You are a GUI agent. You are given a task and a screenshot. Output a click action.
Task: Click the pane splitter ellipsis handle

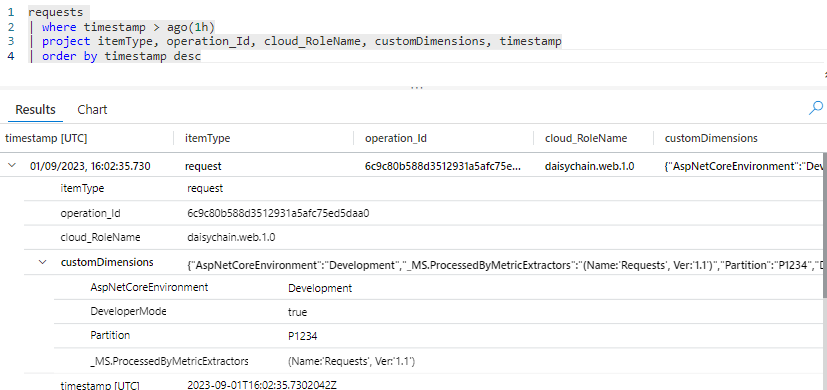pyautogui.click(x=417, y=88)
